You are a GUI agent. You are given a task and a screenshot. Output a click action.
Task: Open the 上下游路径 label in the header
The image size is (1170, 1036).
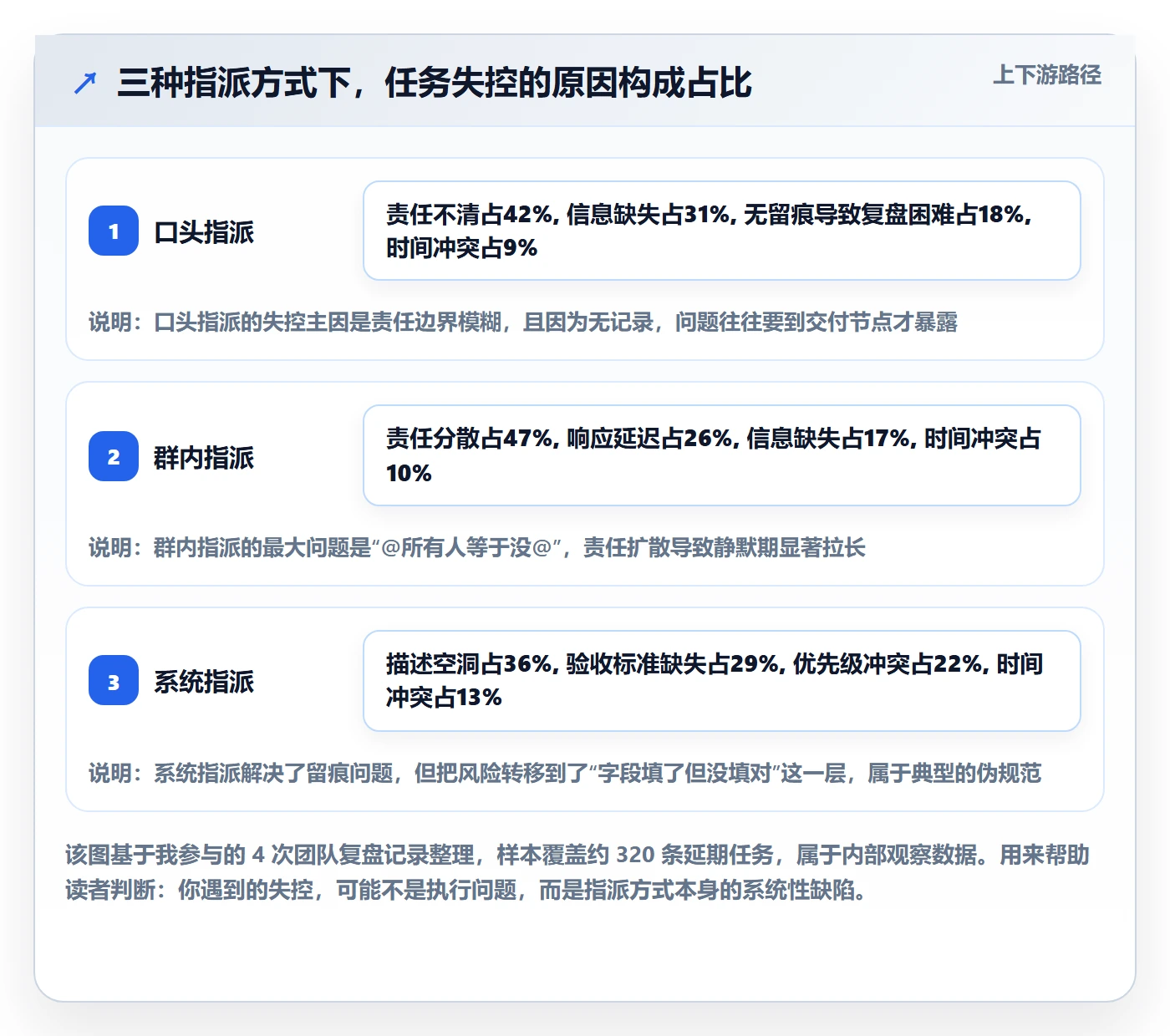(1047, 75)
